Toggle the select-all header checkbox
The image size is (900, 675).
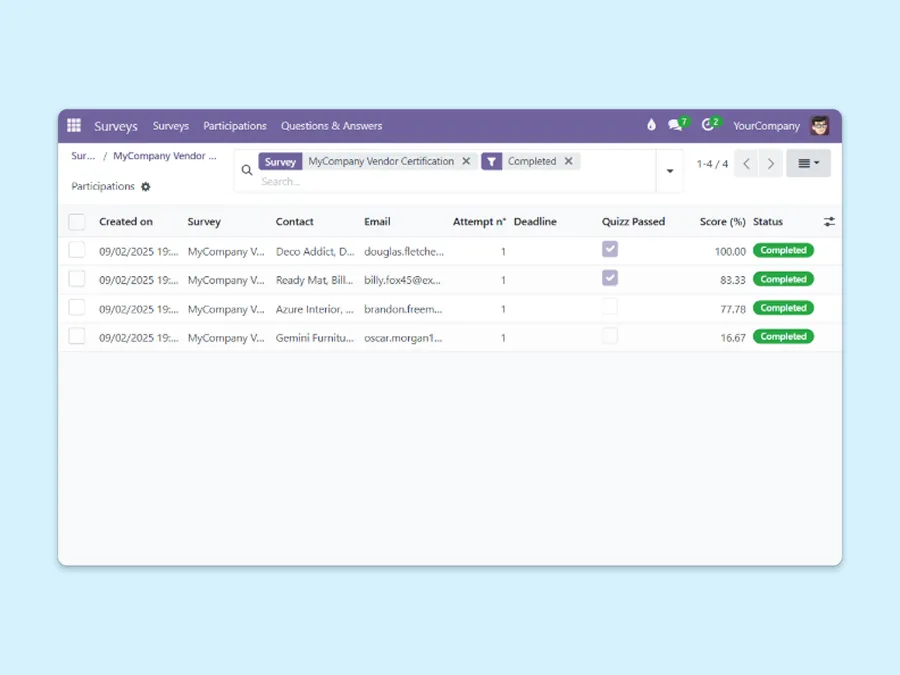pyautogui.click(x=77, y=222)
